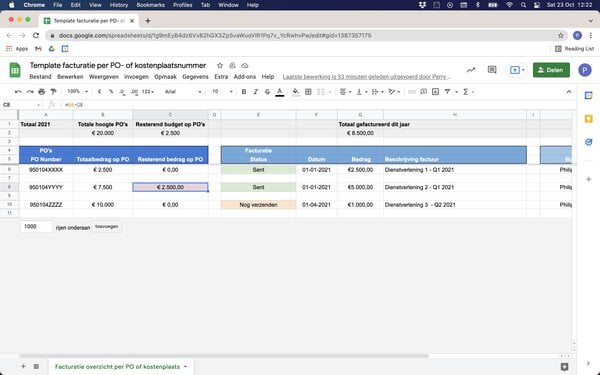
Task: Undo the last action
Action: tap(18, 92)
